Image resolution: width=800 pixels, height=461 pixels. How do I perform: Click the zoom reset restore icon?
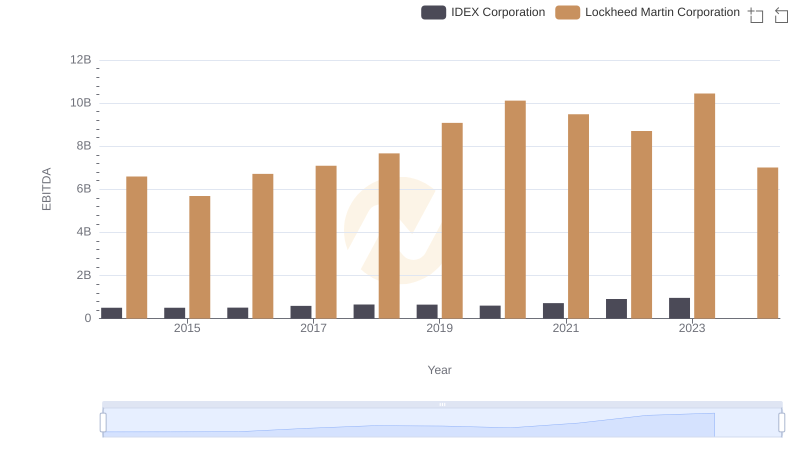point(781,15)
